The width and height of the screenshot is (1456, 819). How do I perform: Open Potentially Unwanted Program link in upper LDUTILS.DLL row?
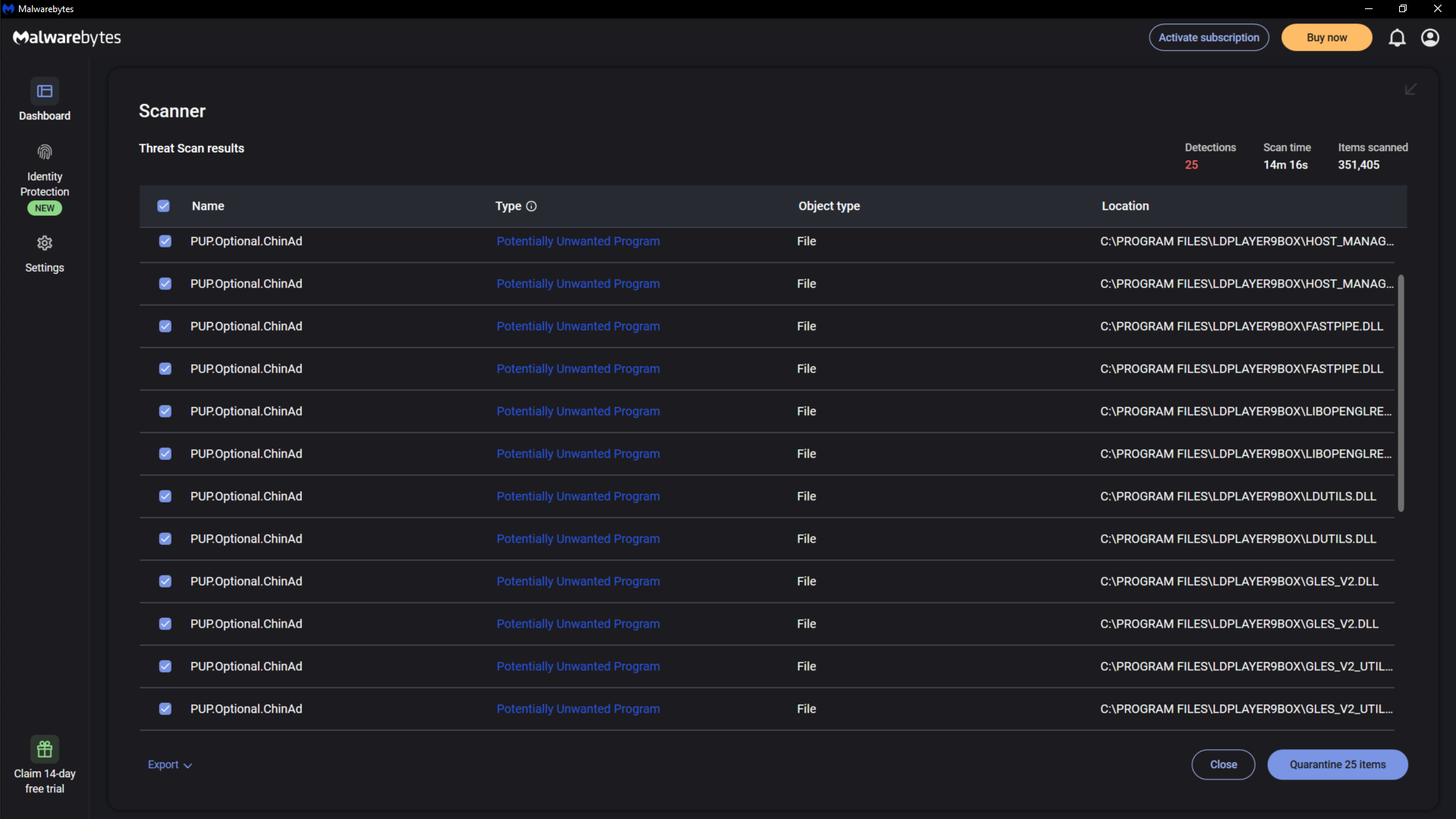click(578, 496)
